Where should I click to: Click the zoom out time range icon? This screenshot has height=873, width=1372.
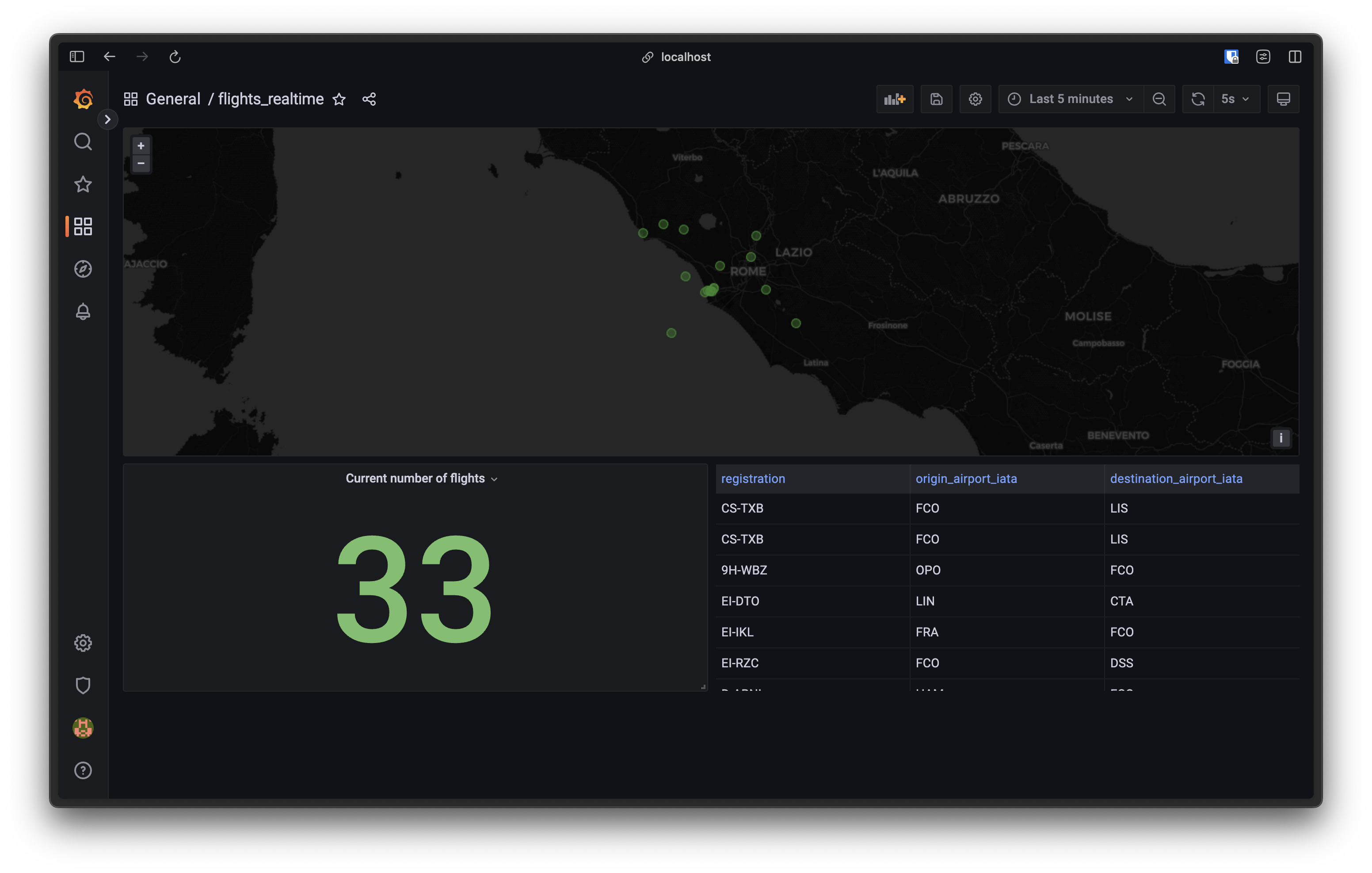(x=1159, y=99)
